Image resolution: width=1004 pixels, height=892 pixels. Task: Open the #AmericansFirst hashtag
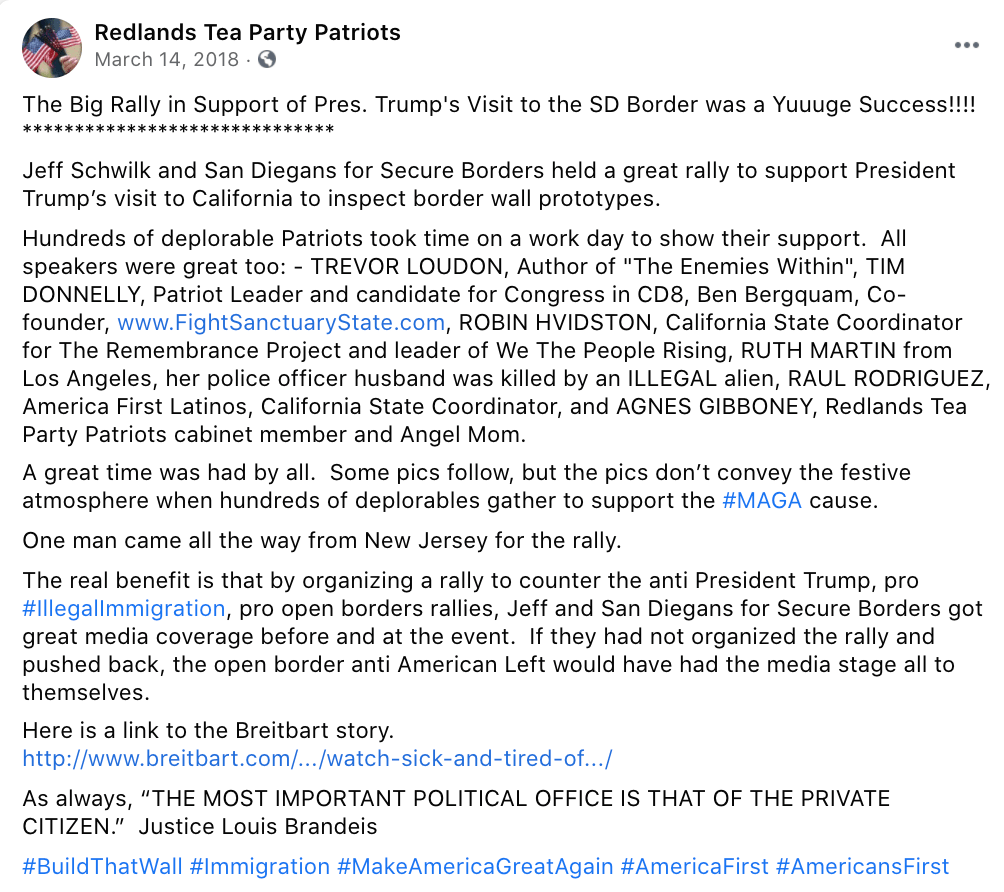[x=862, y=866]
